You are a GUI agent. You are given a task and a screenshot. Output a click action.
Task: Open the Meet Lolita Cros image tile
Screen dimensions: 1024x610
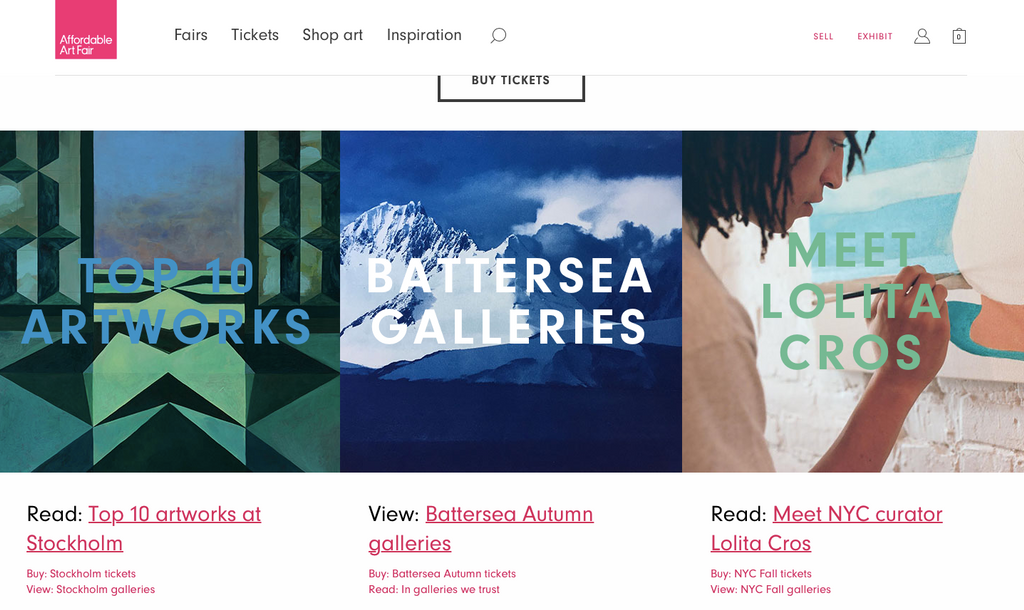853,301
